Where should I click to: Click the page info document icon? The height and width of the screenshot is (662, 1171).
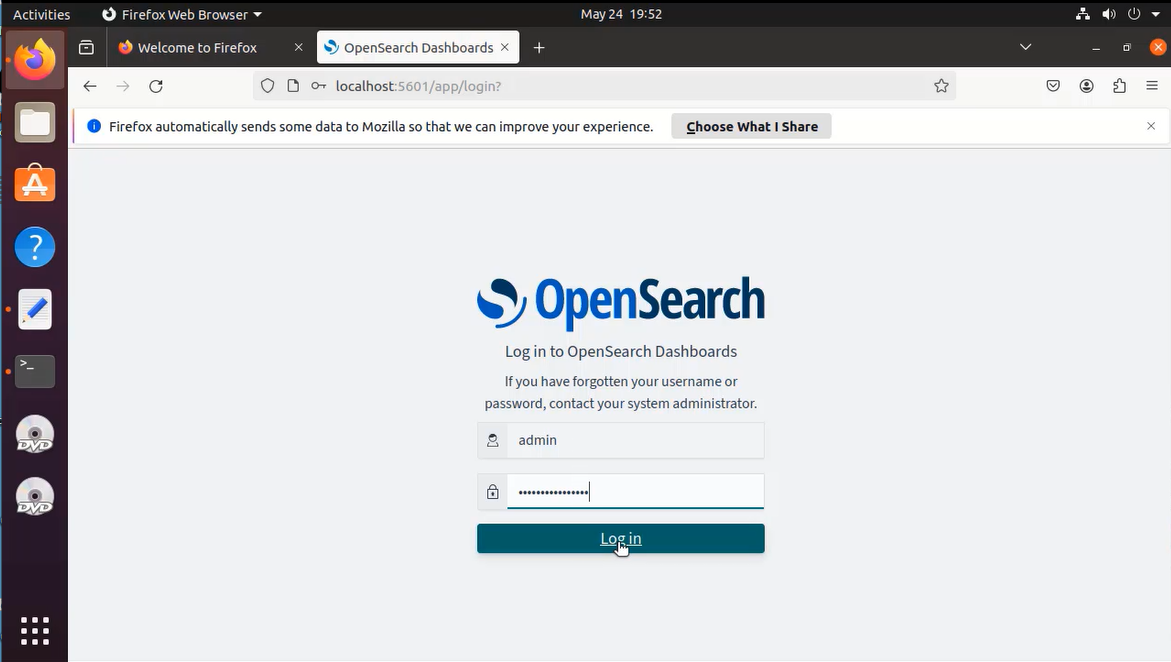[293, 86]
